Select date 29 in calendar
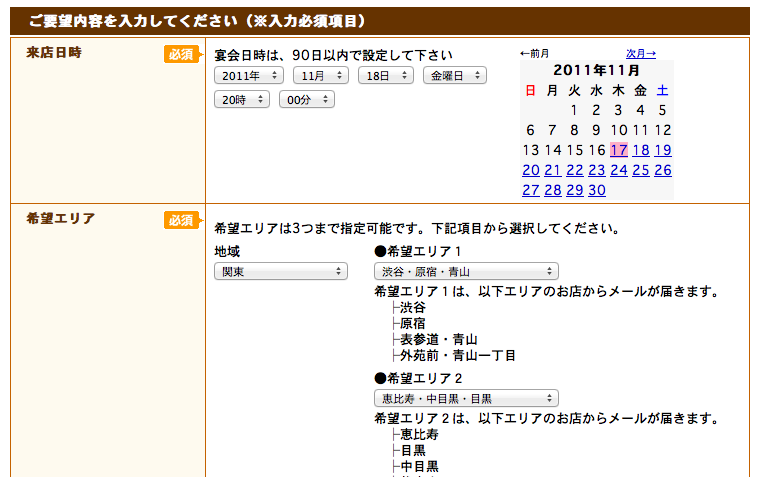Image resolution: width=757 pixels, height=477 pixels. tap(575, 190)
